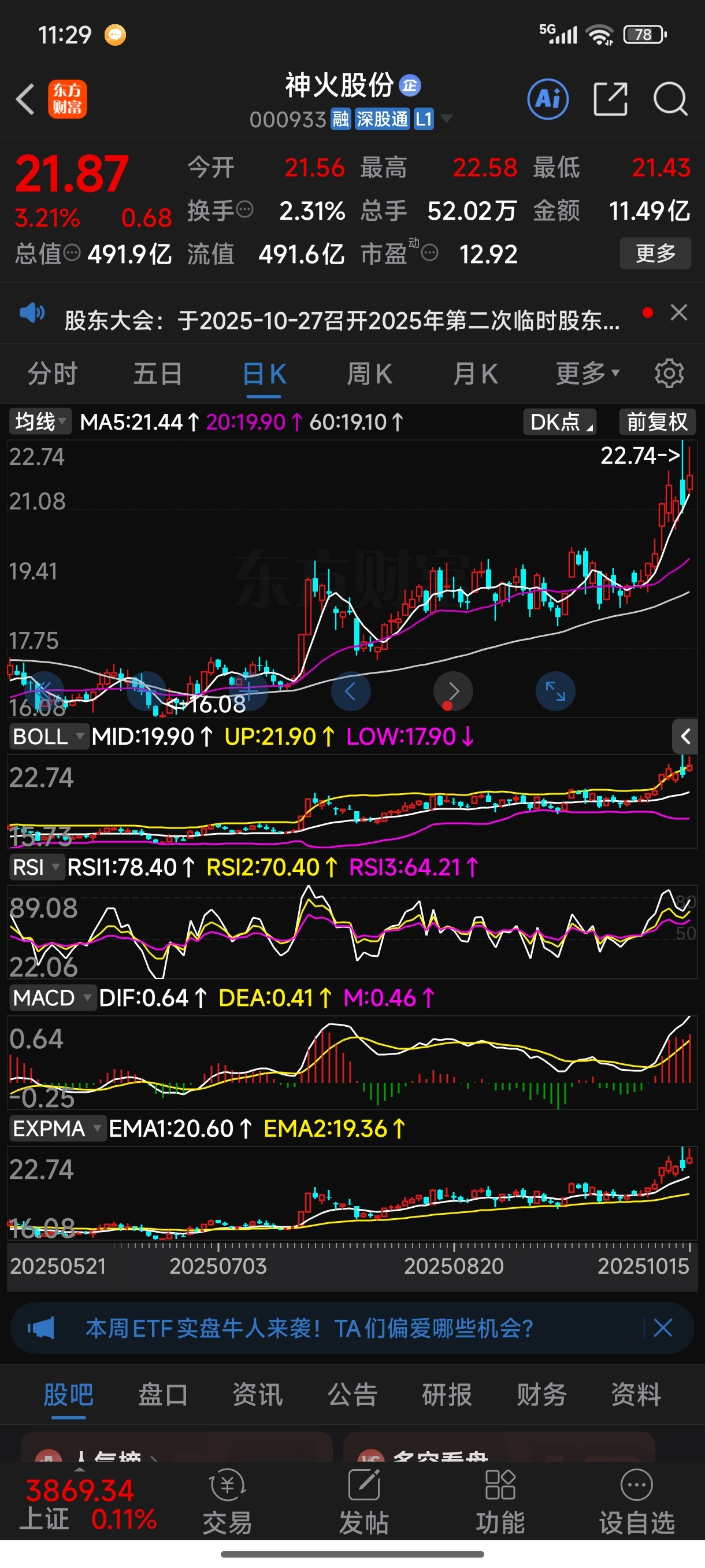Switch to 分时 chart tab
705x1568 pixels.
[x=53, y=373]
